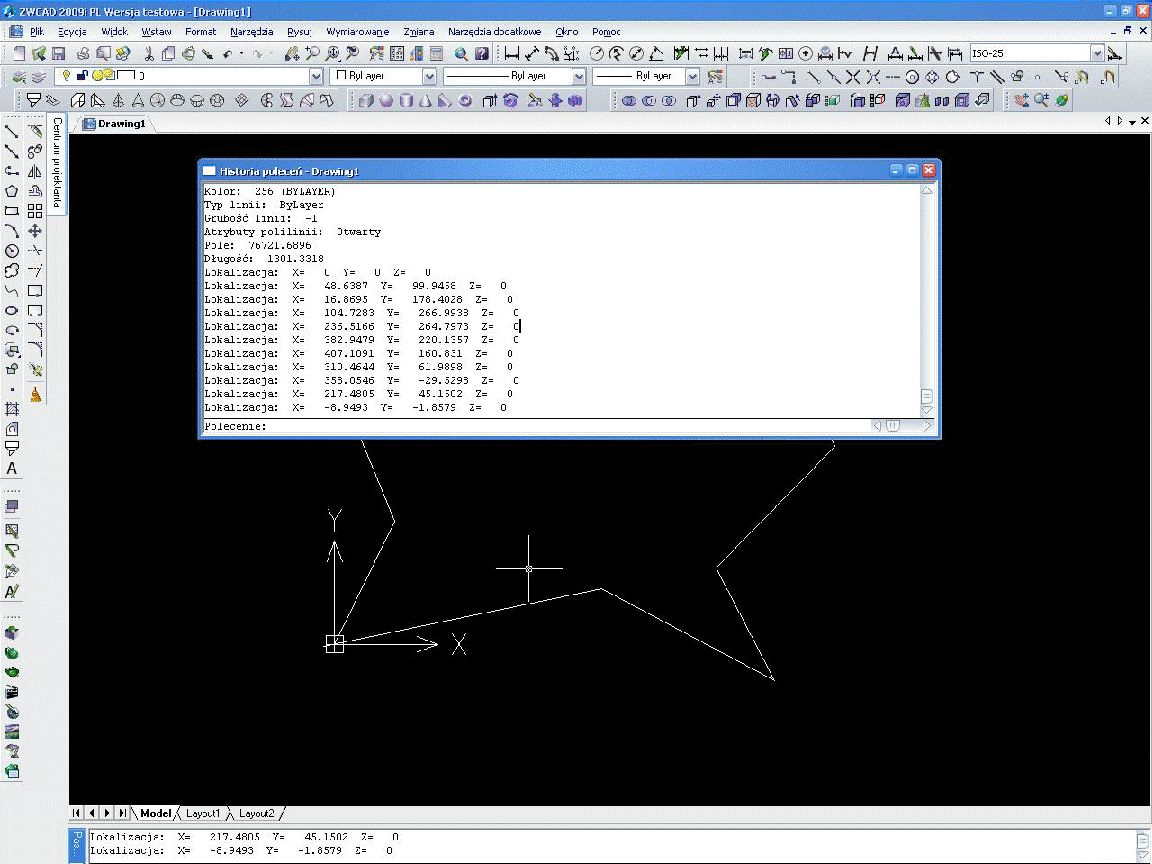The width and height of the screenshot is (1152, 864).
Task: Open the drawing tabs list arrow
Action: tap(1132, 121)
